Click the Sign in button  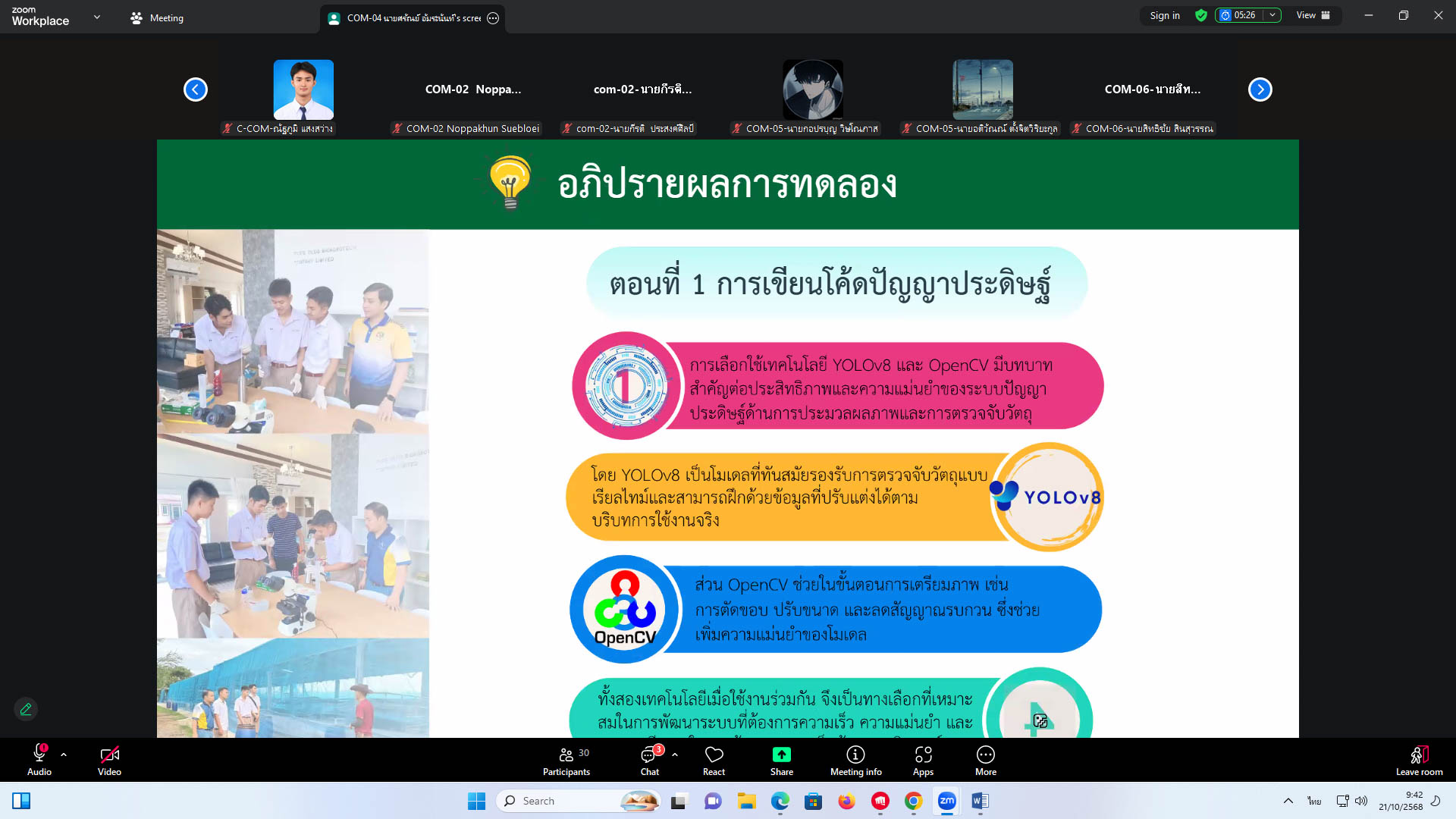pyautogui.click(x=1164, y=15)
